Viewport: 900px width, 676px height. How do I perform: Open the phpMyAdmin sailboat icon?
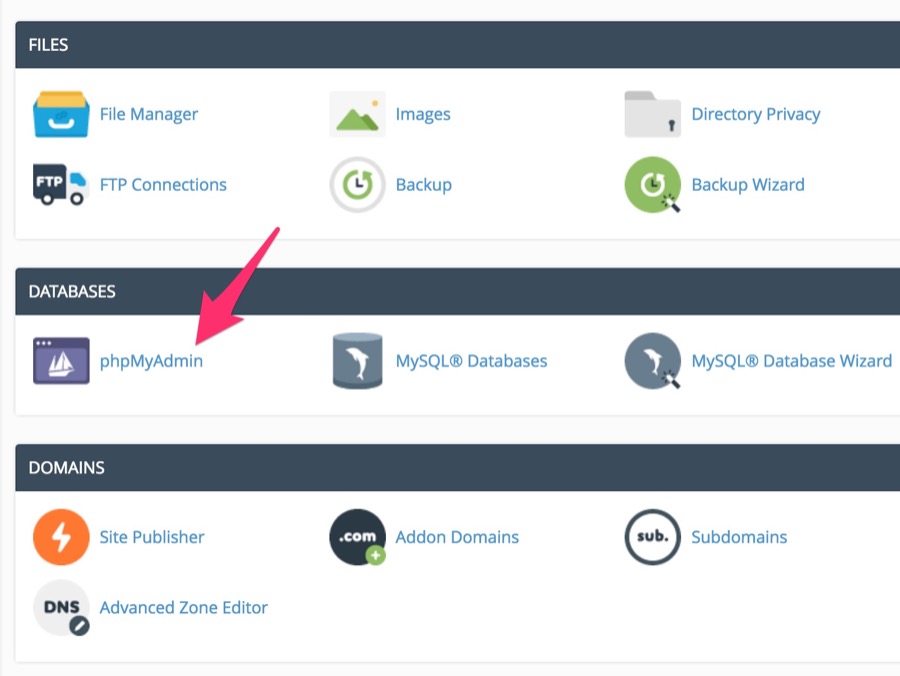tap(61, 360)
